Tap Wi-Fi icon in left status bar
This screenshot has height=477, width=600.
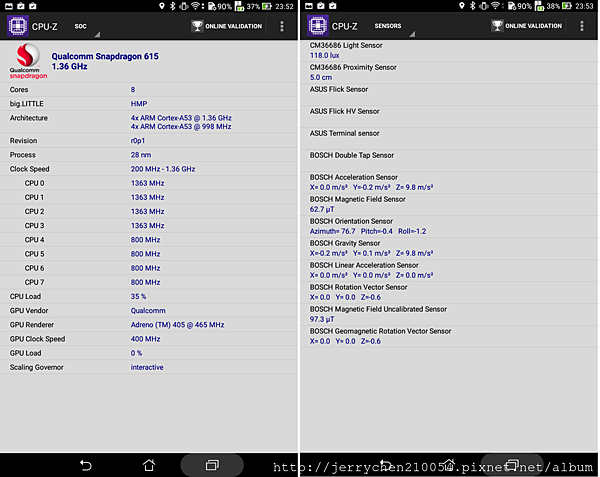pyautogui.click(x=196, y=6)
